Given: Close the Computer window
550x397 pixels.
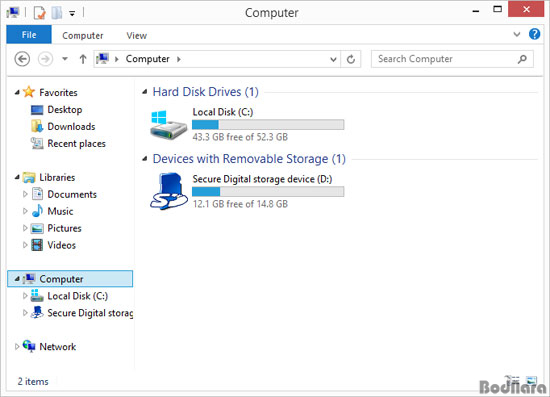Looking at the screenshot, I should tap(526, 9).
